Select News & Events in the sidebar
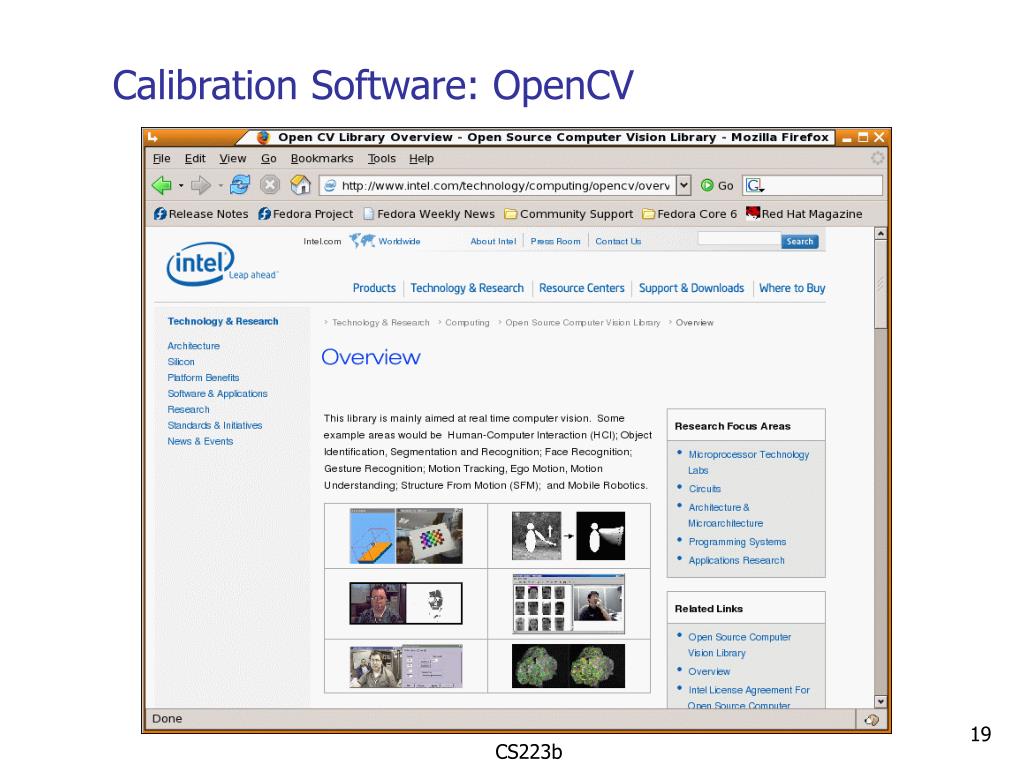The width and height of the screenshot is (1024, 768). pyautogui.click(x=200, y=441)
